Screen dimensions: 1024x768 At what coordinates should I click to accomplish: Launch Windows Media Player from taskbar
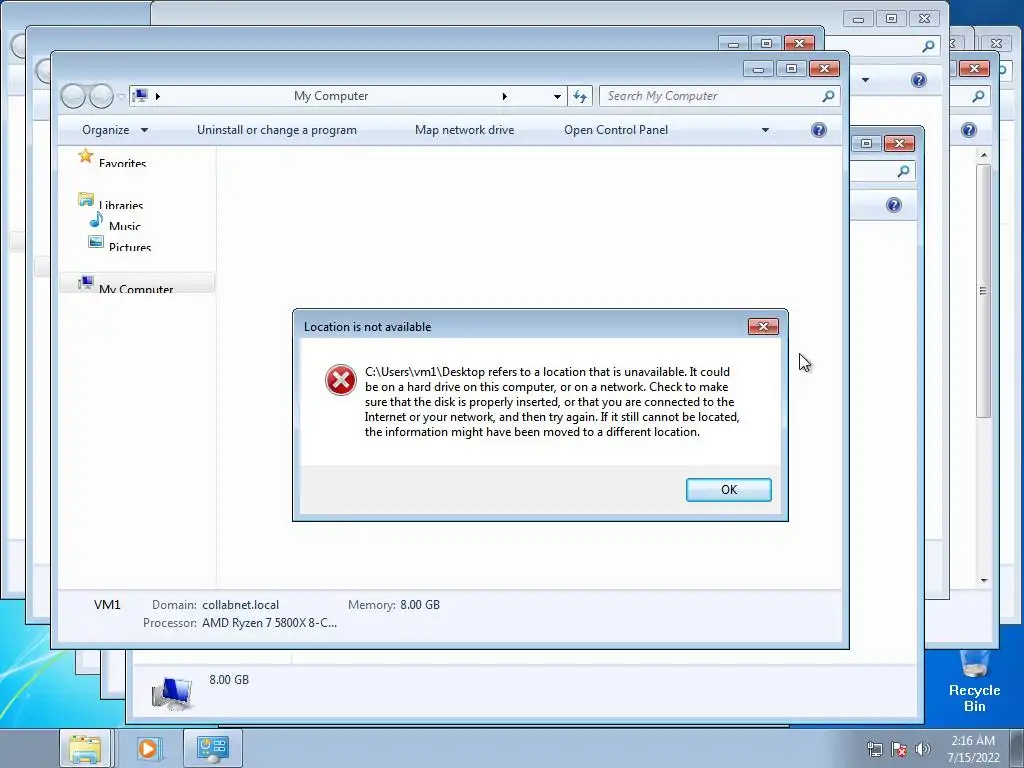point(148,748)
